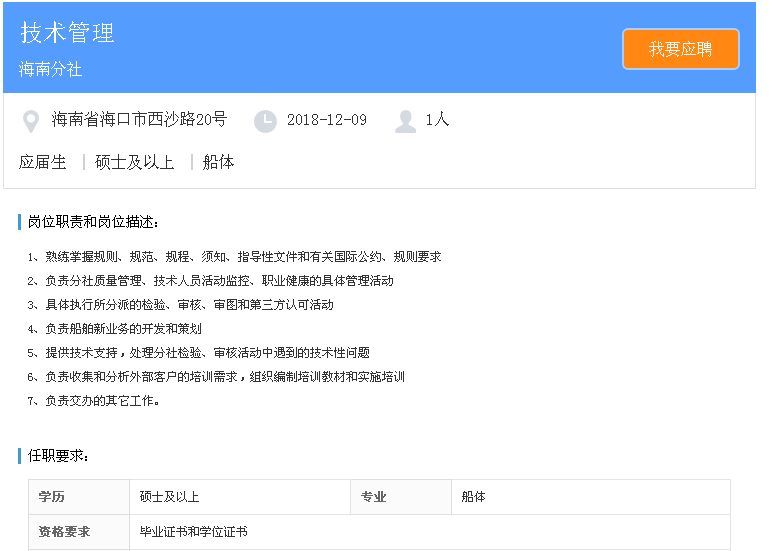Image resolution: width=770 pixels, height=551 pixels.
Task: Click address 海南省海口市西沙路20号
Action: 139,119
